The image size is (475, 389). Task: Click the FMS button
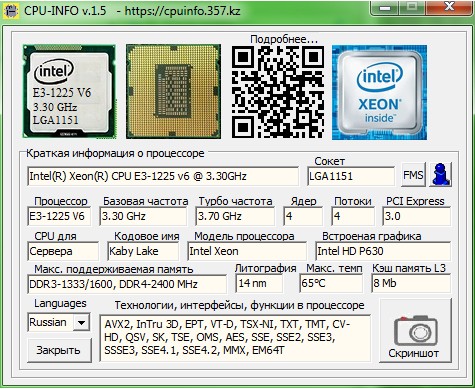[x=413, y=175]
